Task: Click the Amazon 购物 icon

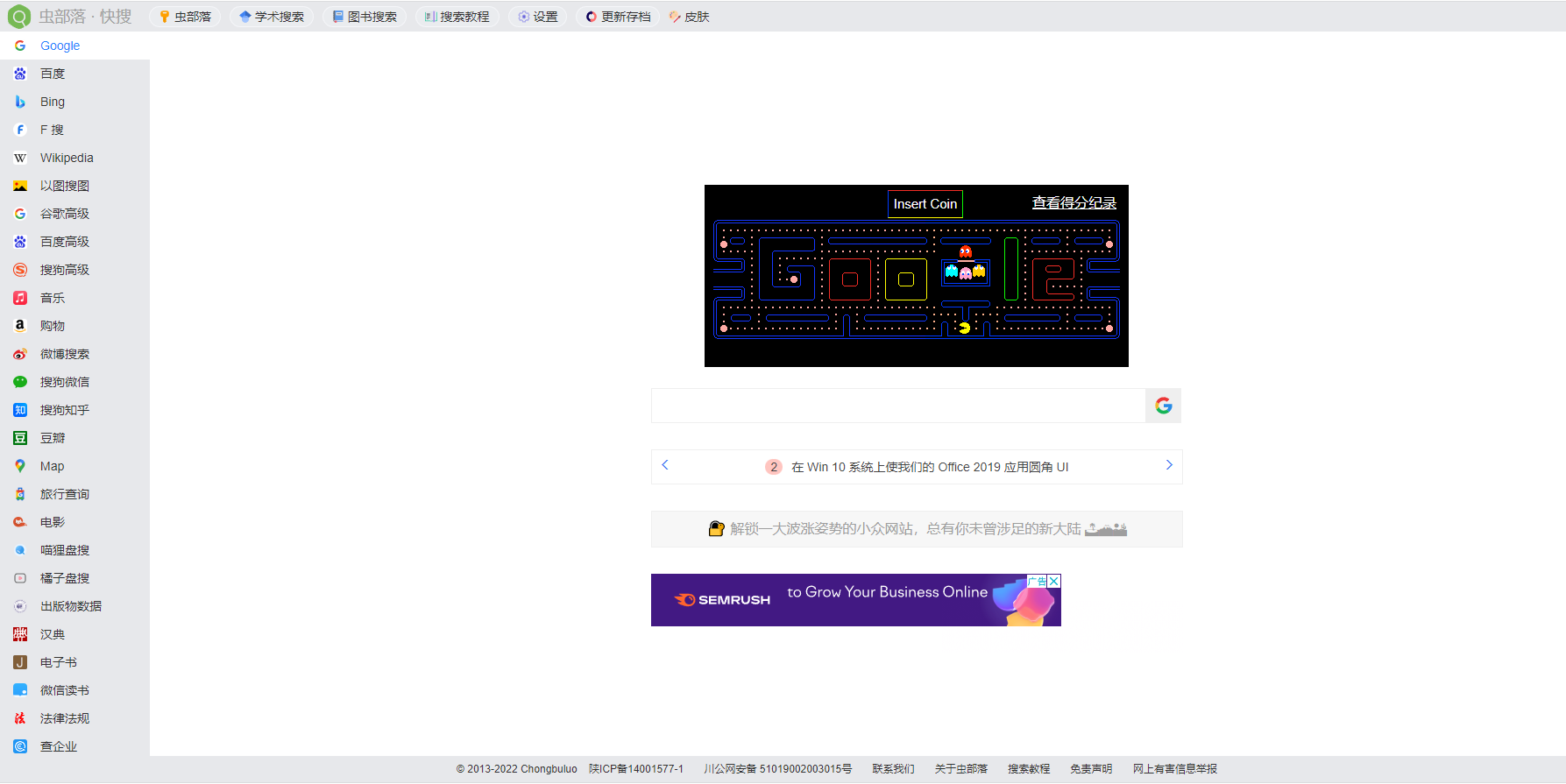Action: (20, 326)
